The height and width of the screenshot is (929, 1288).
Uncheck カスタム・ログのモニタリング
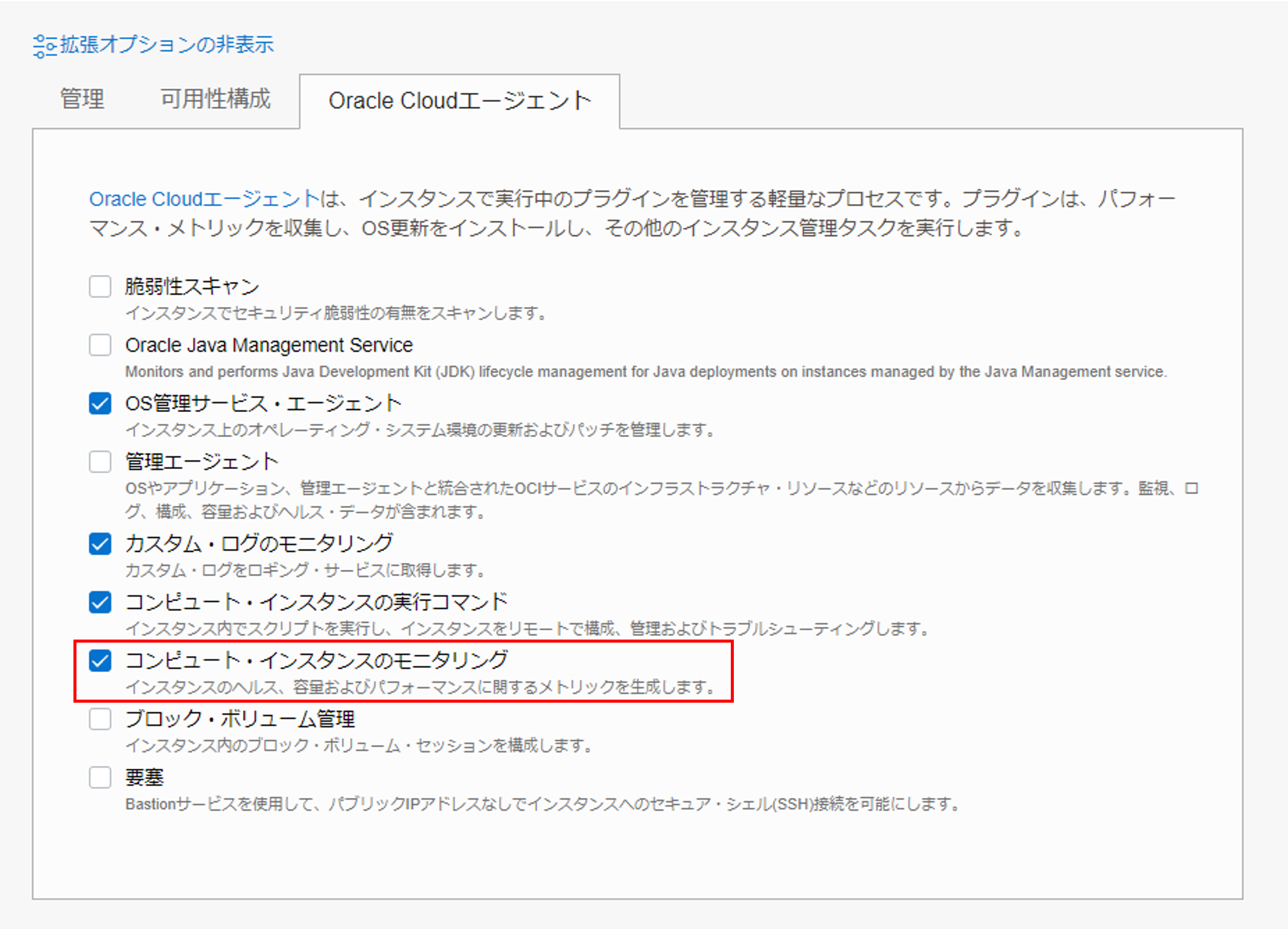(100, 544)
